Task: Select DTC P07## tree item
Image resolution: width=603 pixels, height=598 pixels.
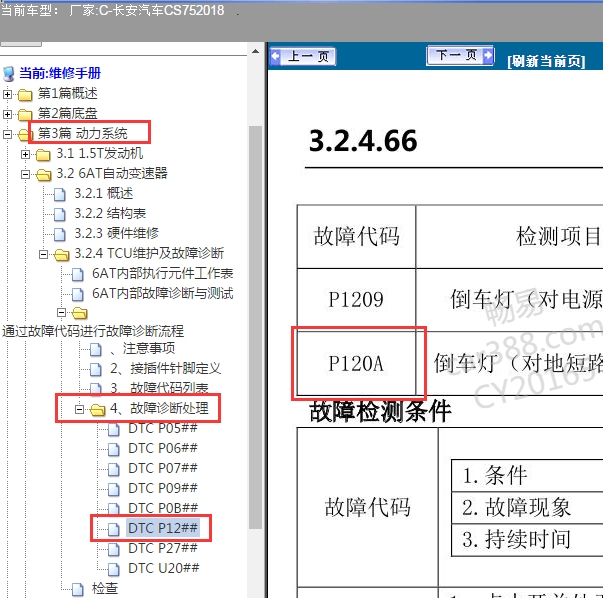Action: pyautogui.click(x=163, y=468)
